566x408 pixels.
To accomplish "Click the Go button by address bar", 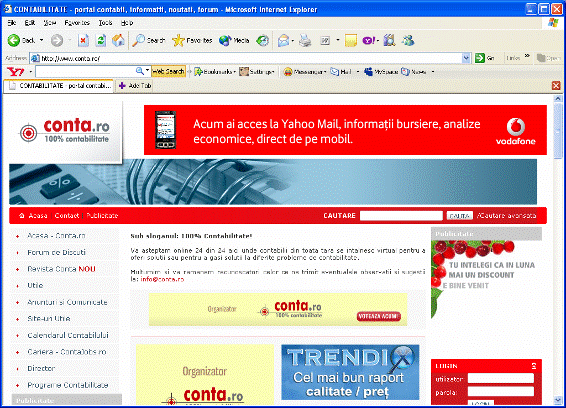I will coord(485,58).
